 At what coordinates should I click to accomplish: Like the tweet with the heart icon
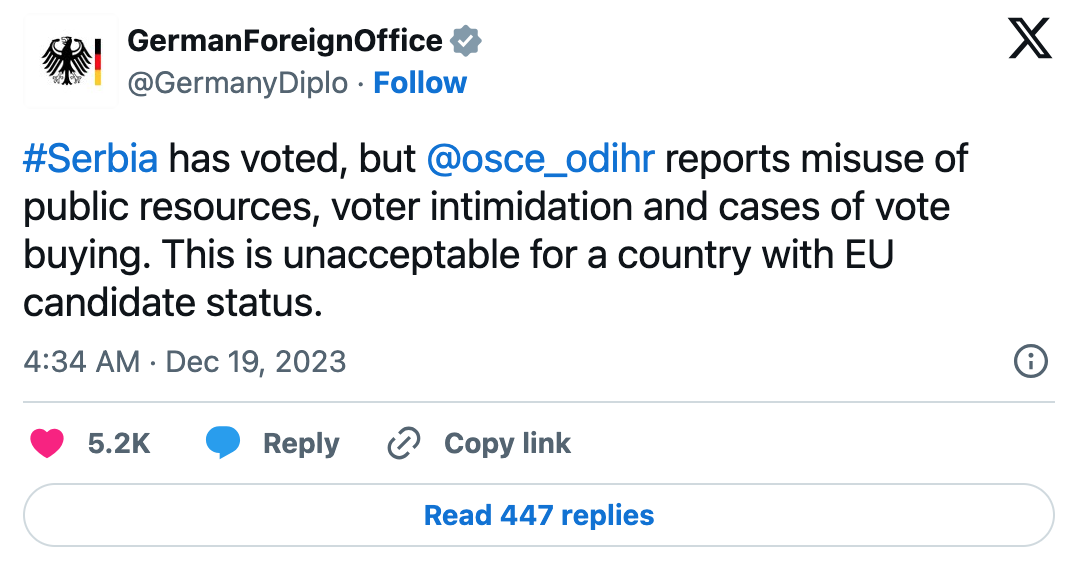click(46, 443)
